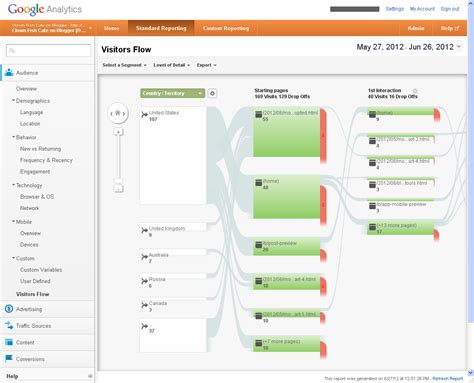The width and height of the screenshot is (474, 383).
Task: Open the My Account link
Action: [422, 9]
